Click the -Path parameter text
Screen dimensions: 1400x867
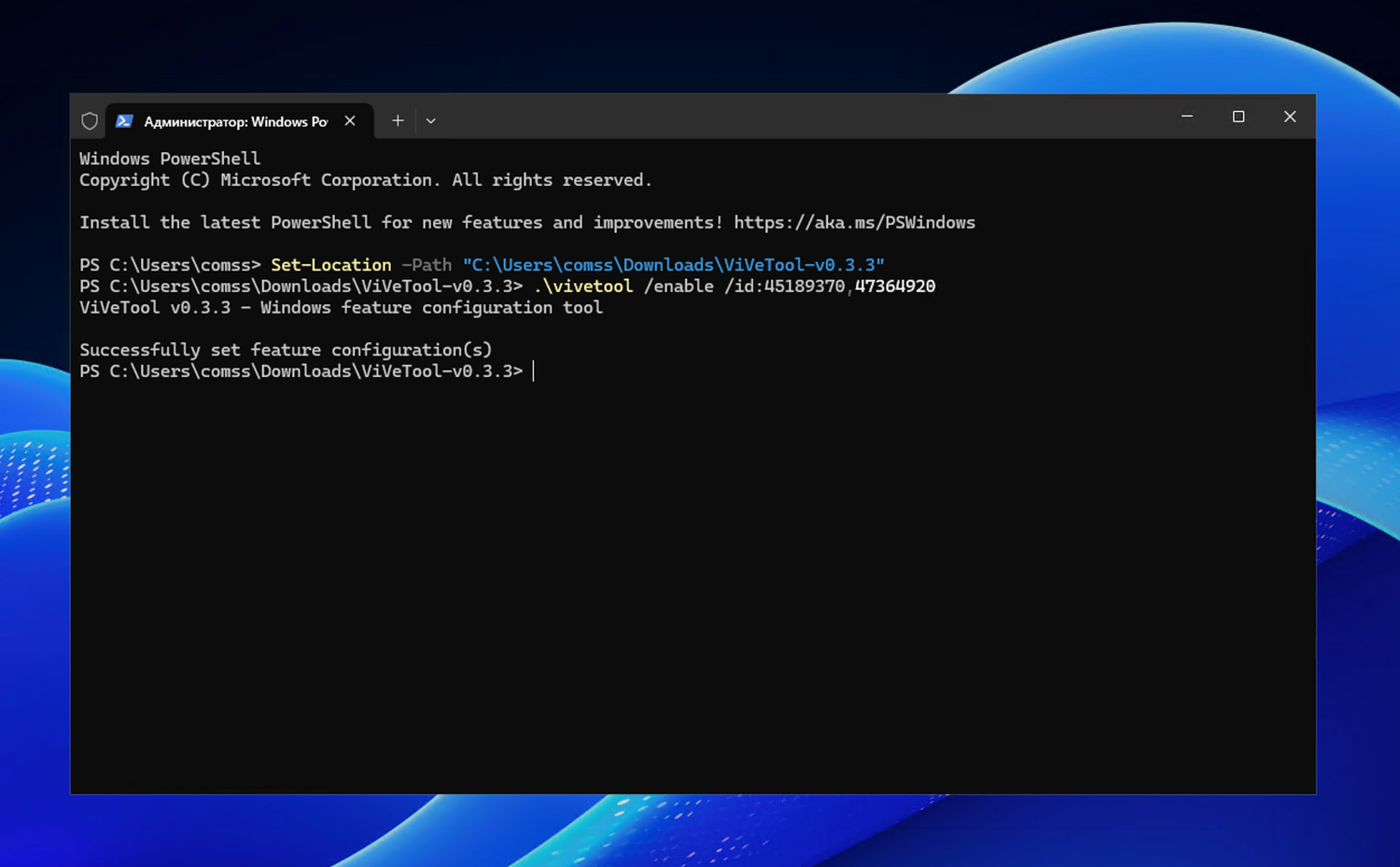coord(427,265)
